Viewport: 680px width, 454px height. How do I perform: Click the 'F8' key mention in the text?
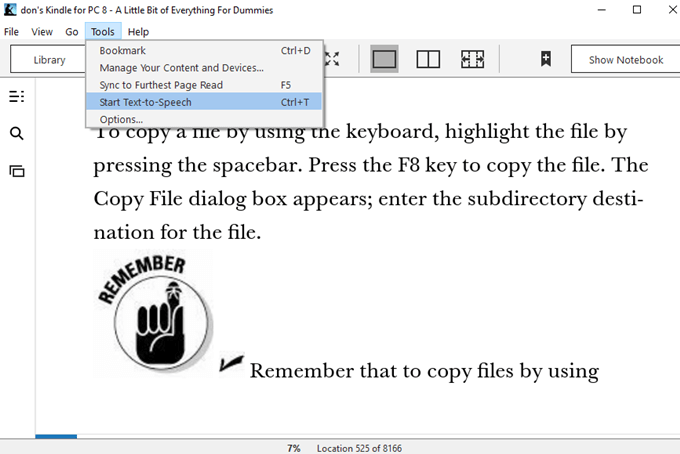click(409, 165)
